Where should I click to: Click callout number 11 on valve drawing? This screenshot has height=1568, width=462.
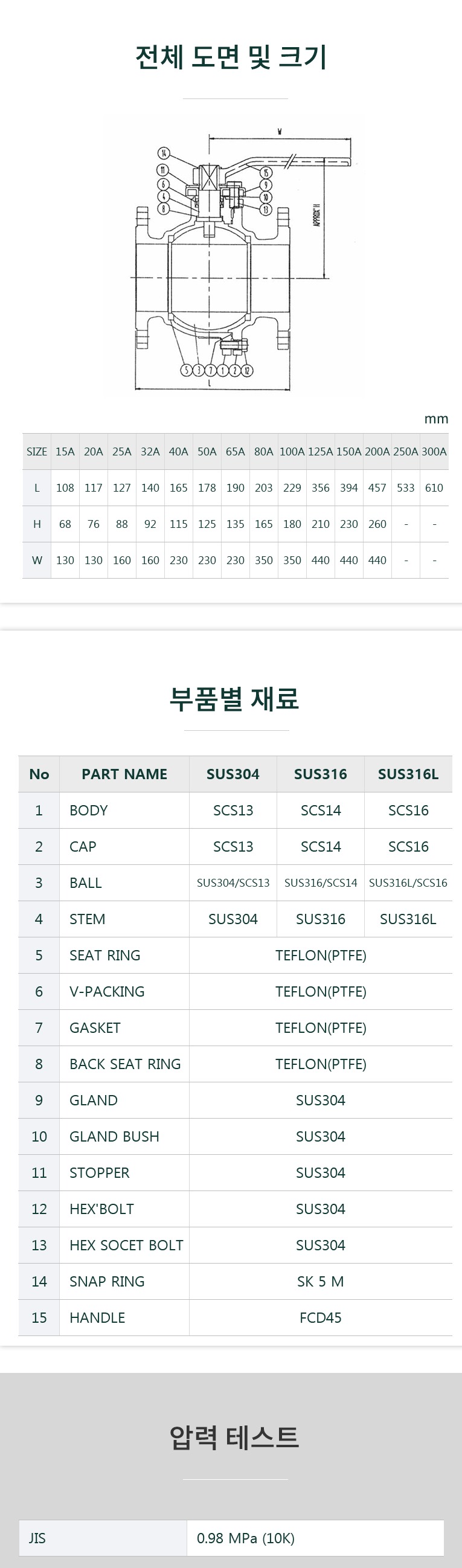click(162, 170)
